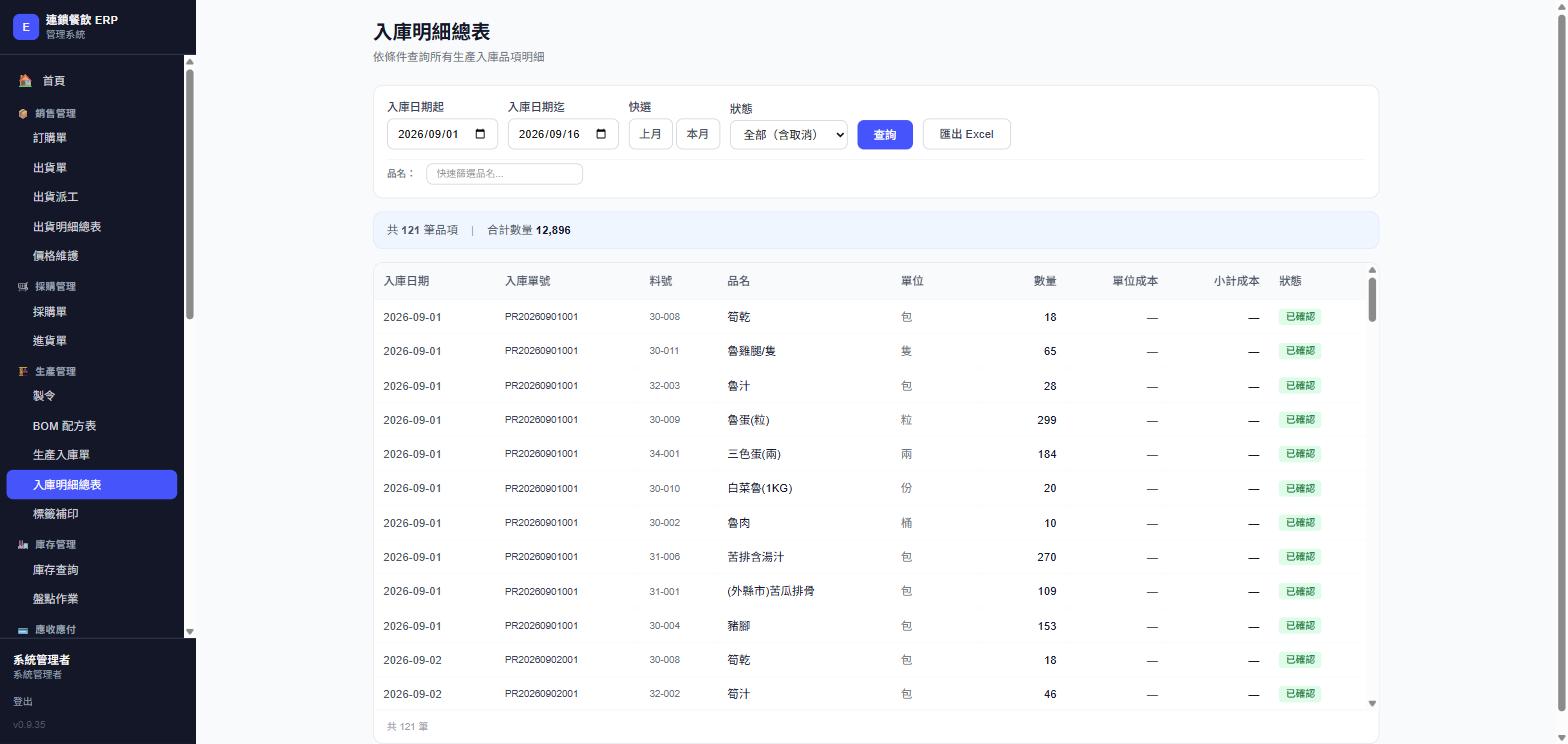Click the 生產管理 section icon
1568x744 pixels.
23,372
